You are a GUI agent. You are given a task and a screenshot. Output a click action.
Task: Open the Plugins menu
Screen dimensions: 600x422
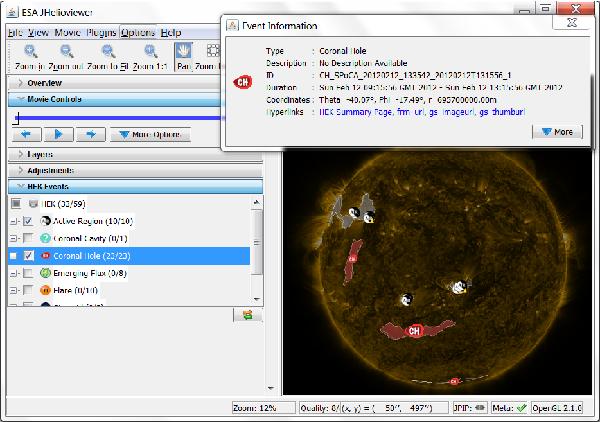coord(102,33)
